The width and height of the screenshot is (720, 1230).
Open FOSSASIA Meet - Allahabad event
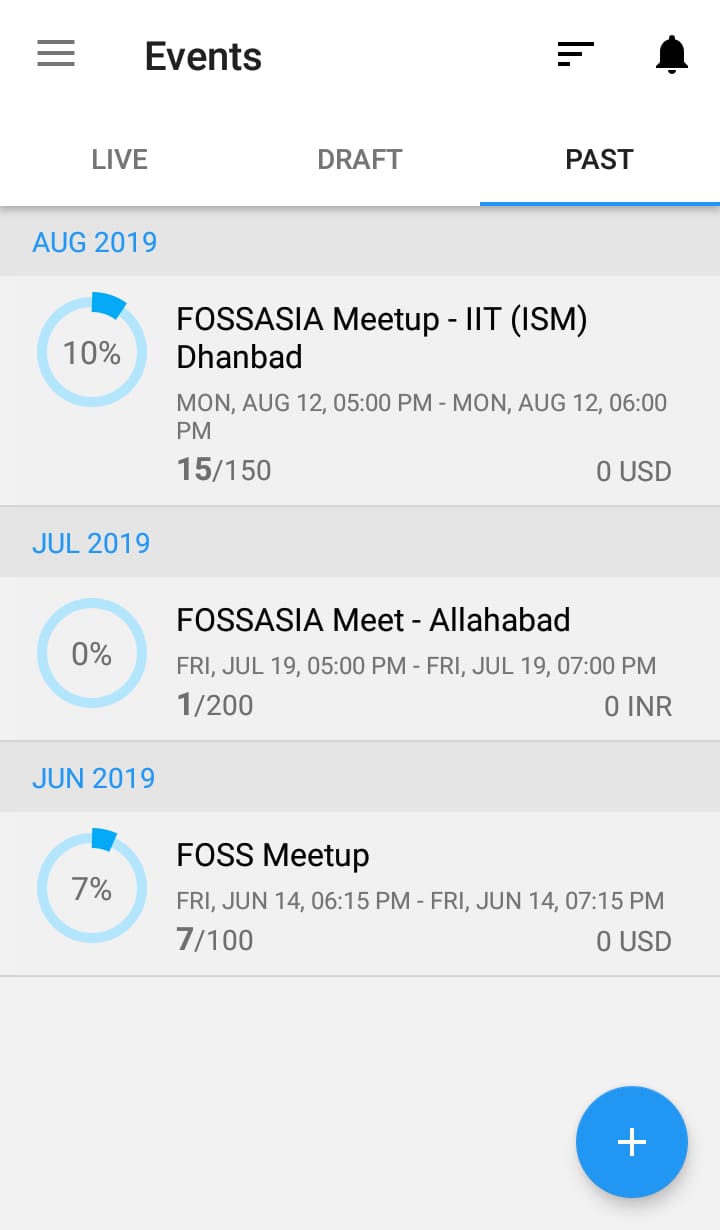pyautogui.click(x=373, y=620)
